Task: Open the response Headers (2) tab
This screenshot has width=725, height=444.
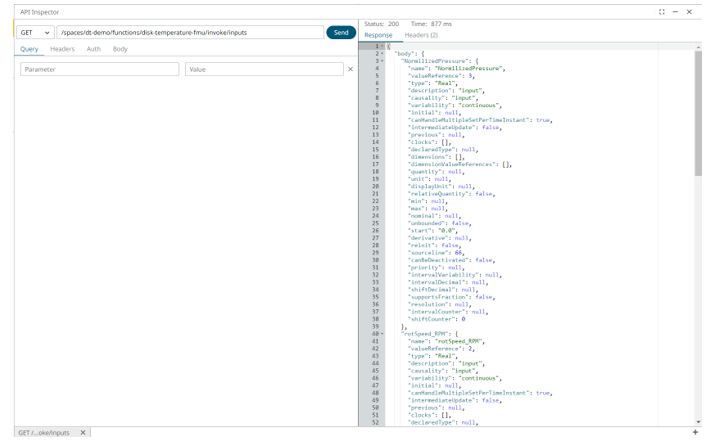Action: (421, 35)
